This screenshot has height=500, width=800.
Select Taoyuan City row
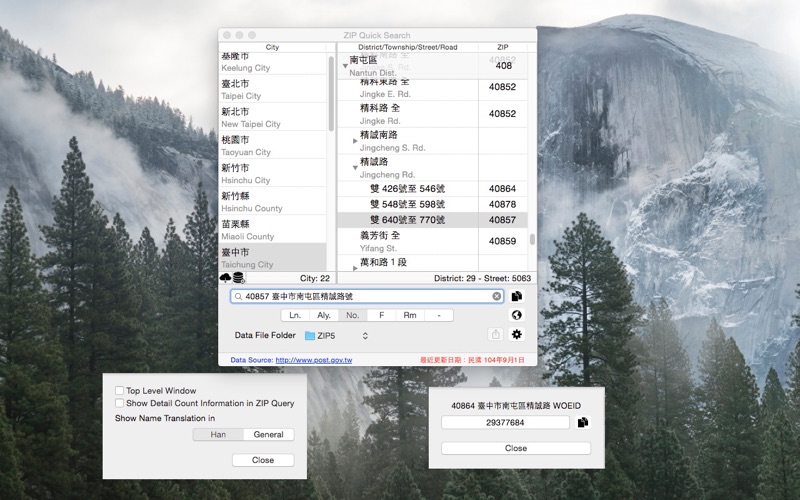pos(272,145)
